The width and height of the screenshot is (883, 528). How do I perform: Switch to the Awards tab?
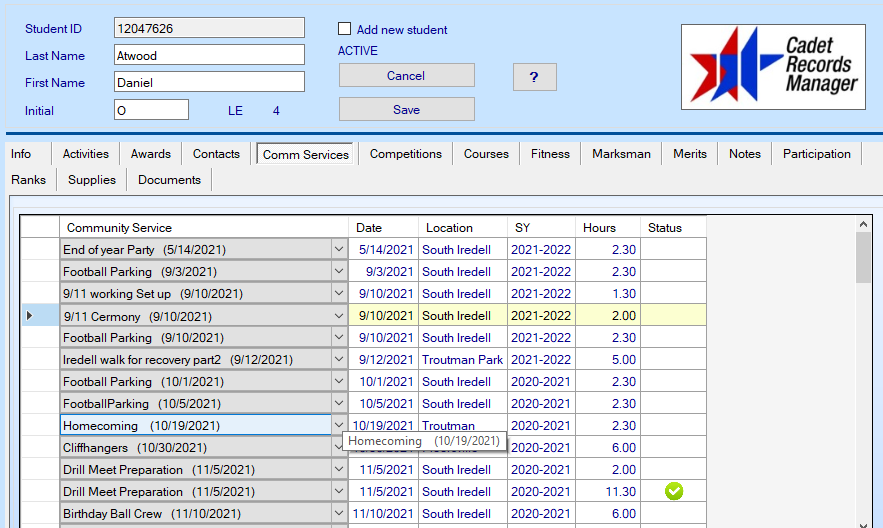(x=150, y=154)
